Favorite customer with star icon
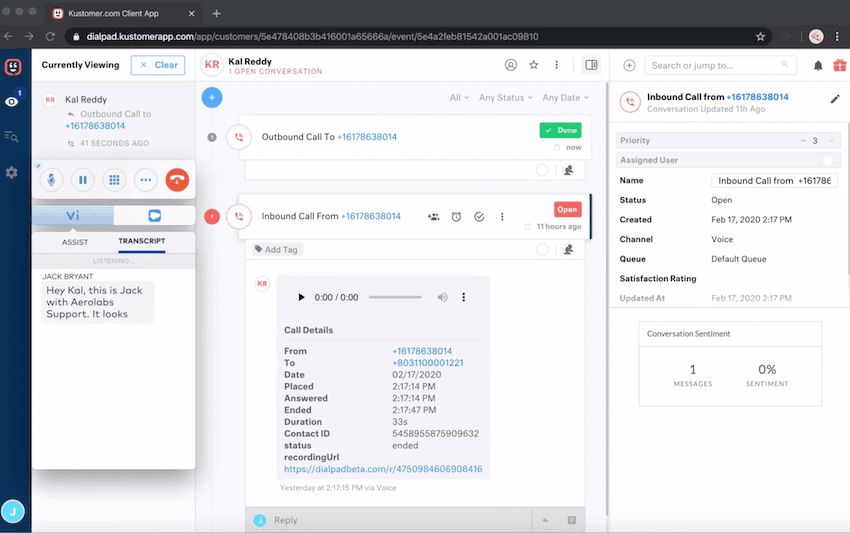 (x=534, y=65)
